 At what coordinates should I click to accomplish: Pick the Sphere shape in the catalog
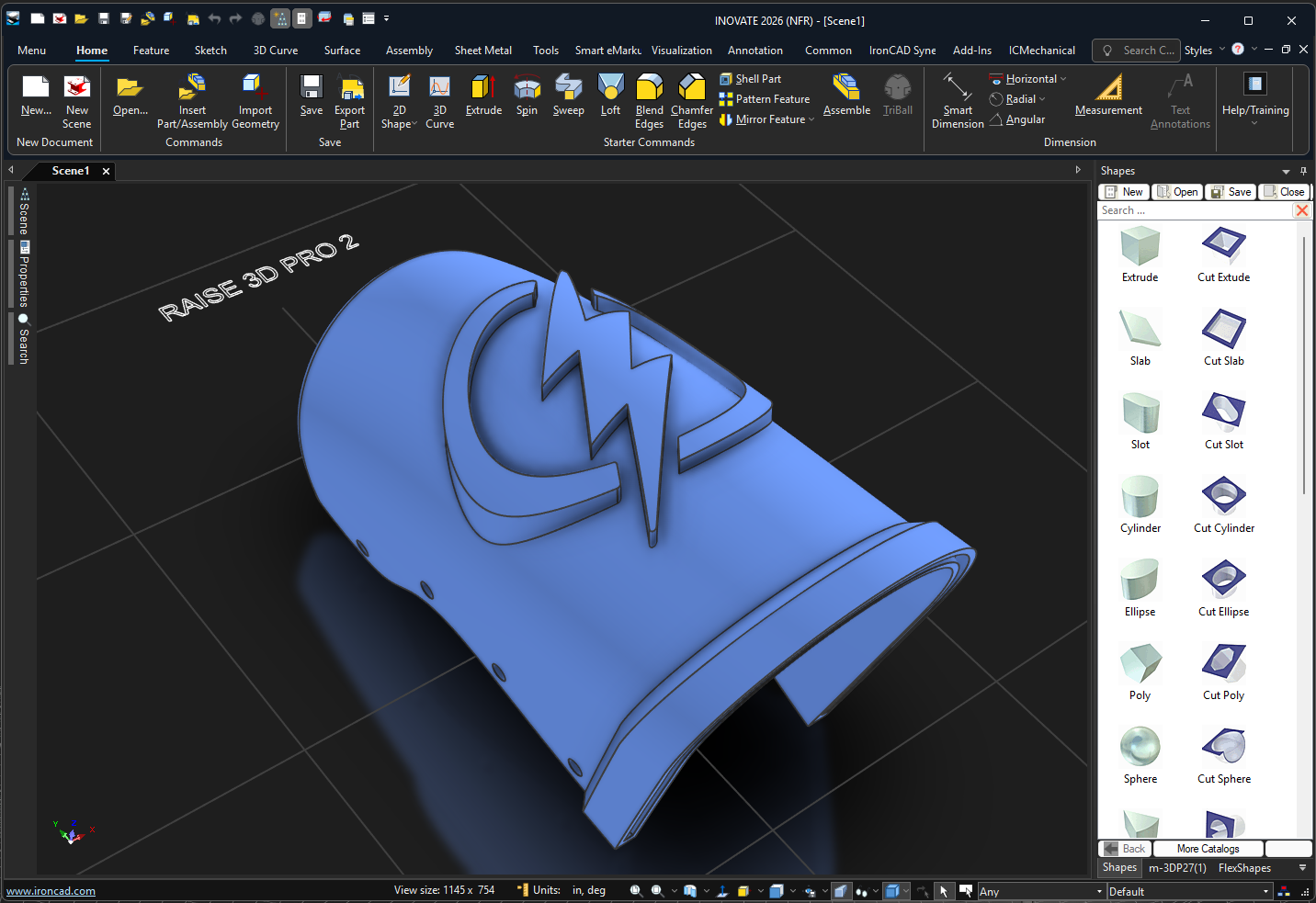point(1140,755)
